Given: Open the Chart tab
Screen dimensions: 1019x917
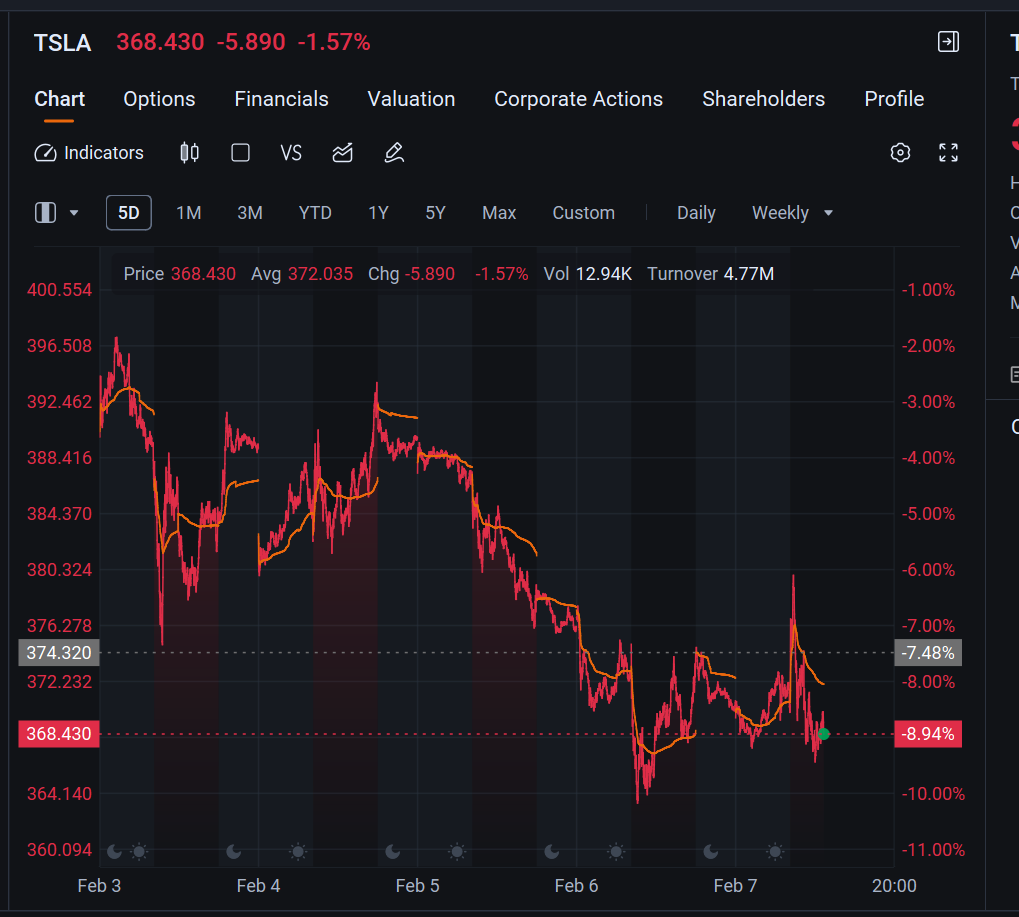Looking at the screenshot, I should coord(59,99).
